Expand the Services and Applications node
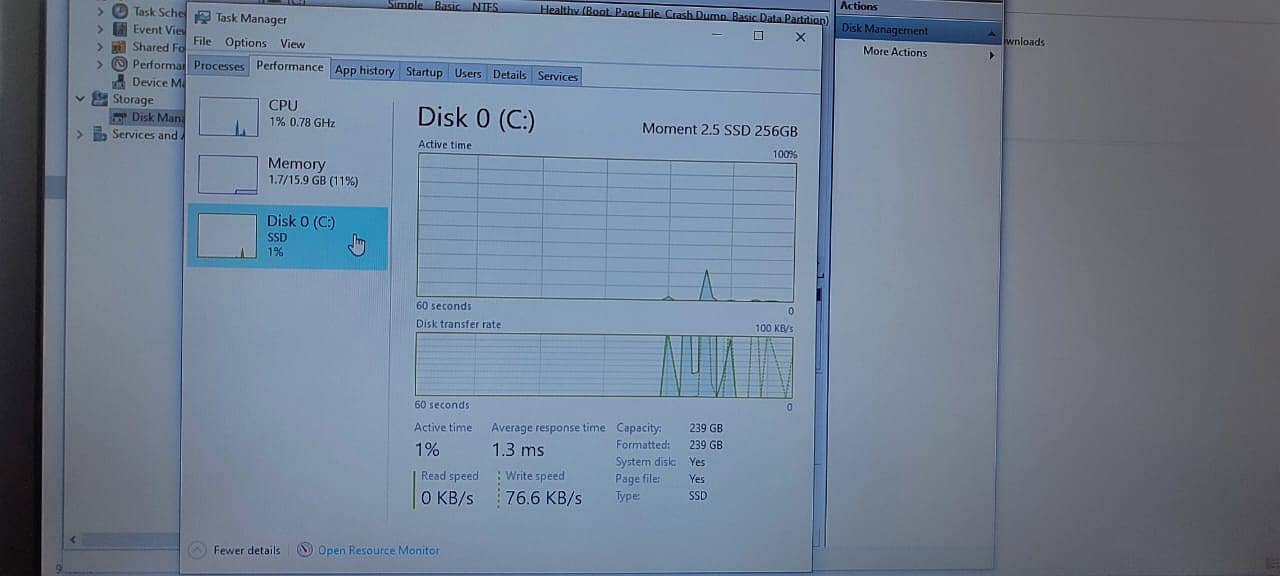Screen dimensions: 1280x576 (x=80, y=135)
